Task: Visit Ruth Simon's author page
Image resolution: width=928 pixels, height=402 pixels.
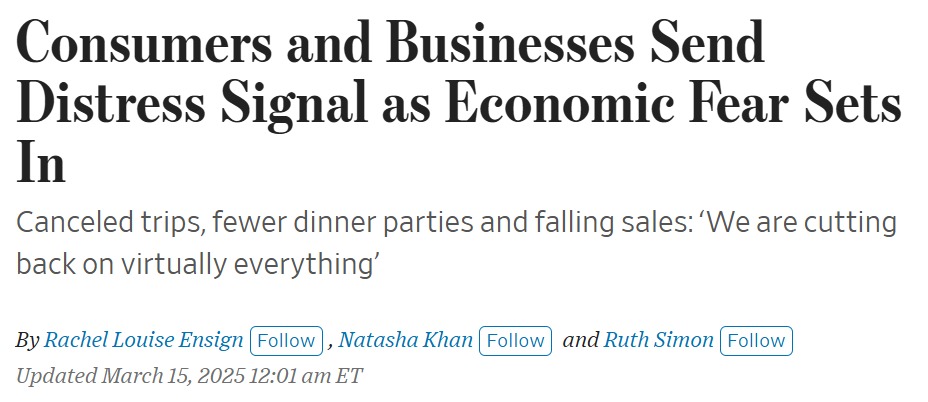Action: [x=658, y=340]
